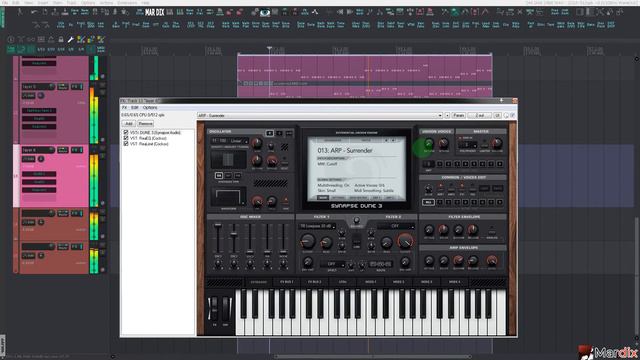
Task: Click the Master volume knob
Action: [x=497, y=143]
